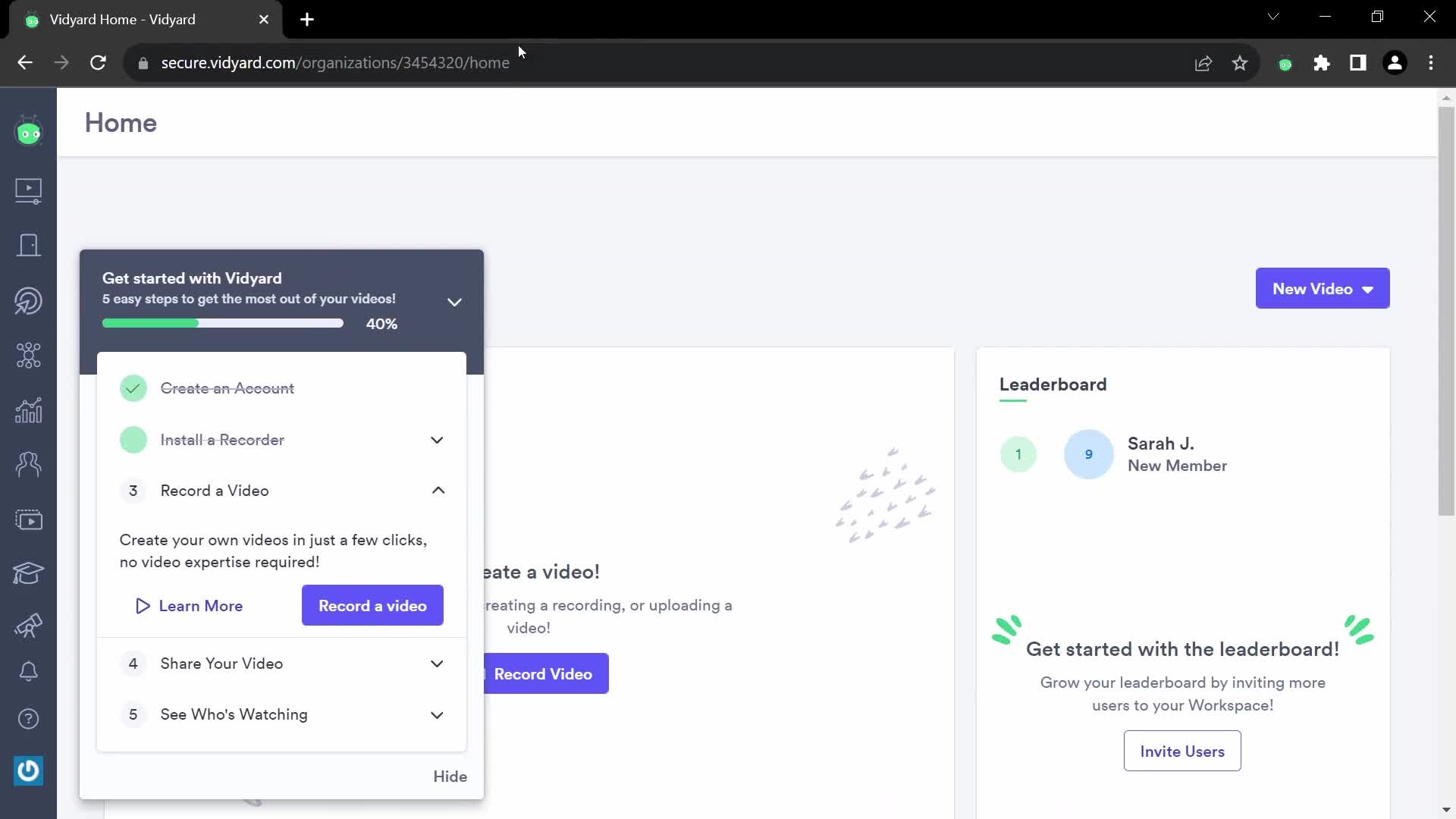1456x819 pixels.
Task: Click the Record a video button
Action: point(372,605)
